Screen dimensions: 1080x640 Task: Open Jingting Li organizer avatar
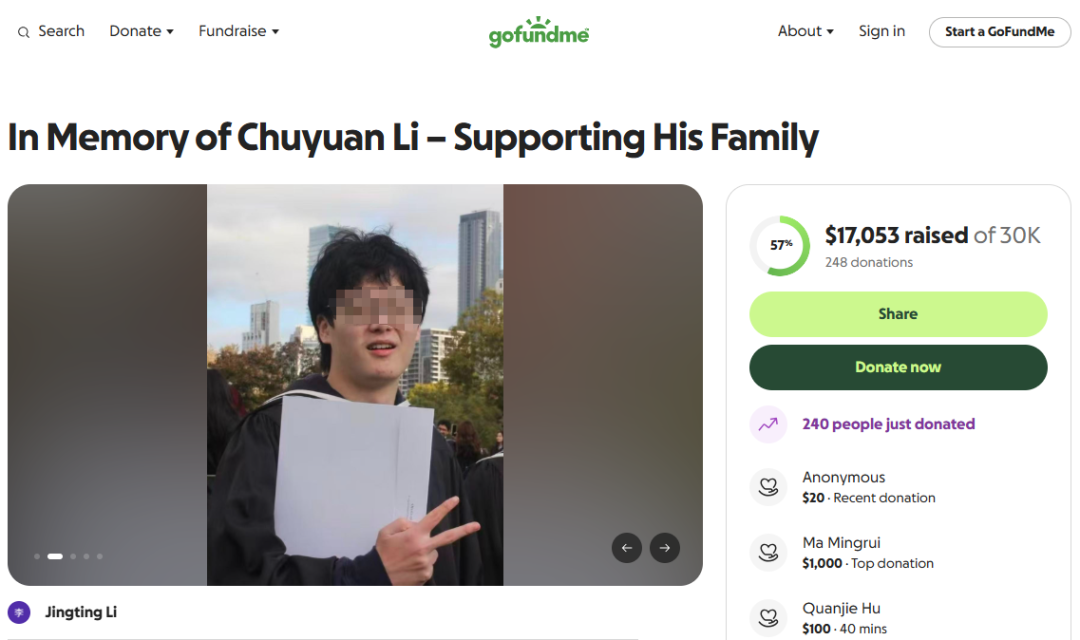point(19,612)
